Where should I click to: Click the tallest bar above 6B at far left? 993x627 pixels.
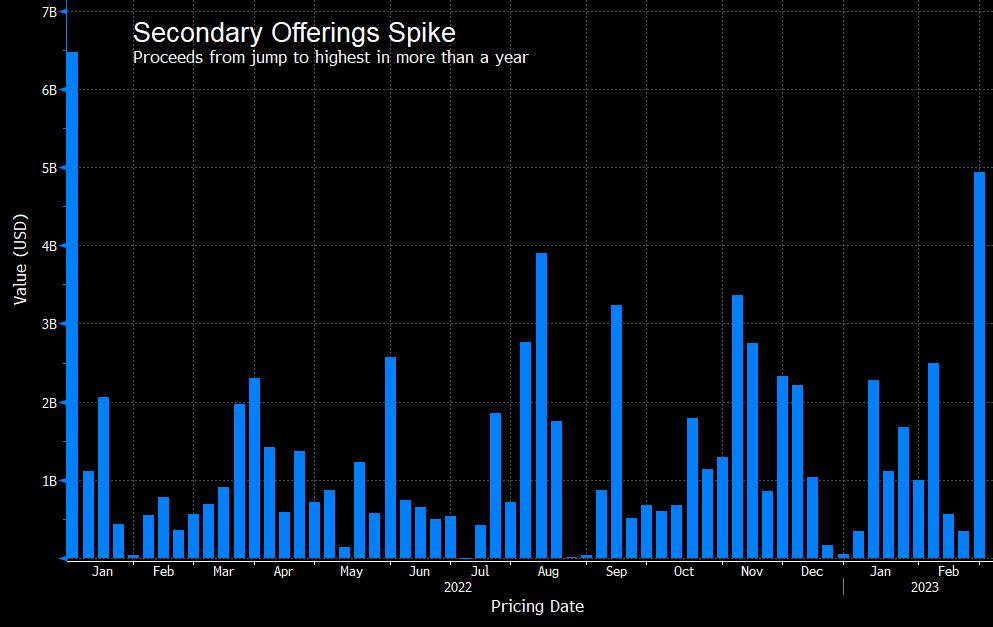[x=72, y=304]
